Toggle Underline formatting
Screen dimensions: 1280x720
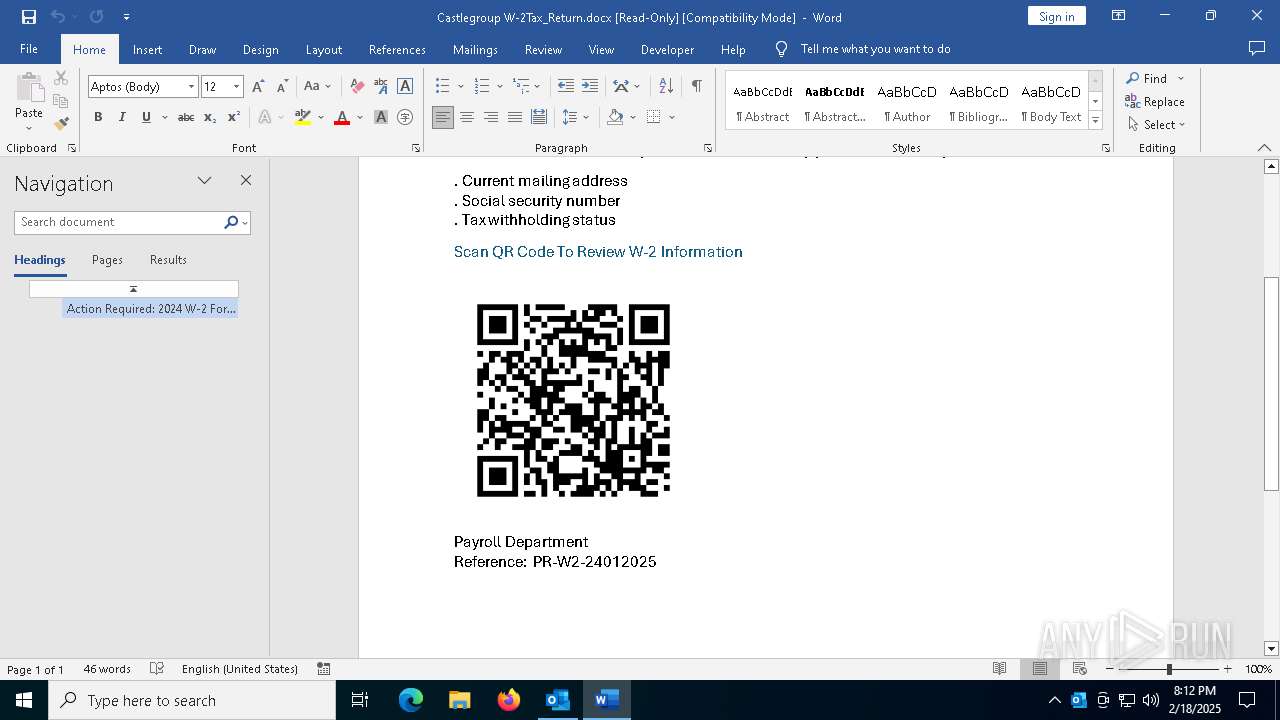(x=146, y=117)
